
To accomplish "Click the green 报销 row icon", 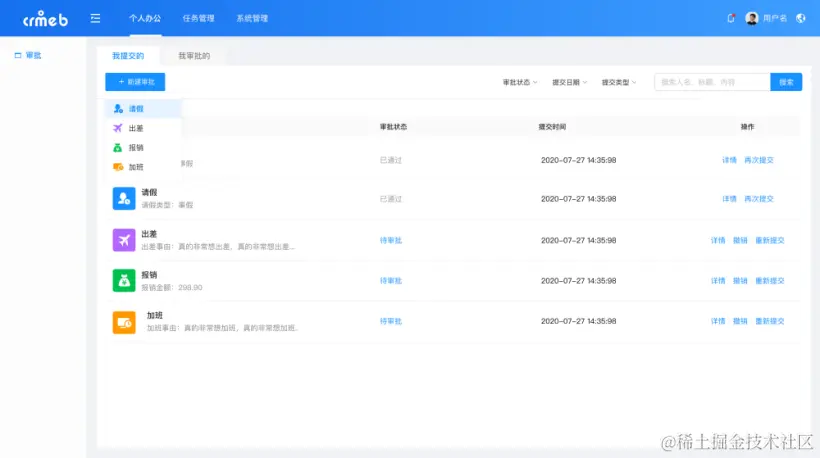I will (x=124, y=281).
